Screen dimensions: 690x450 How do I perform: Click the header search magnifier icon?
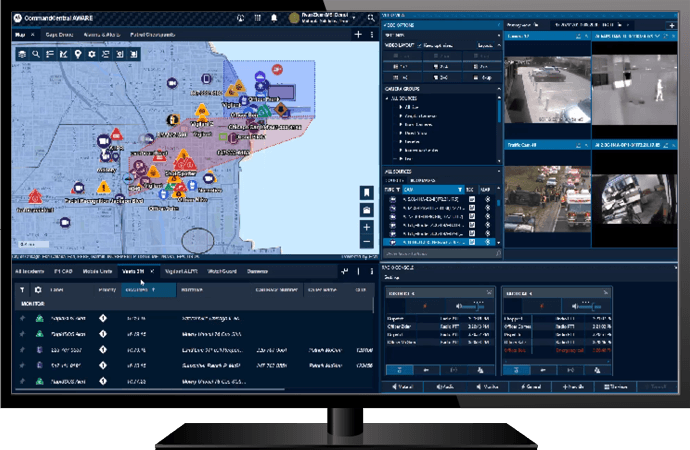click(x=371, y=18)
